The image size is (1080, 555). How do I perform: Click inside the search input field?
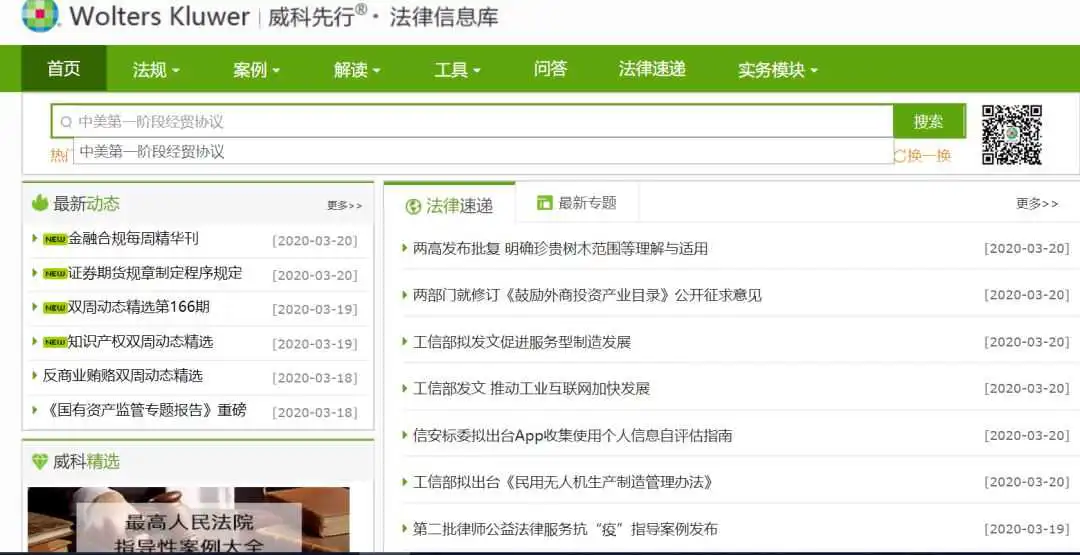coord(472,122)
